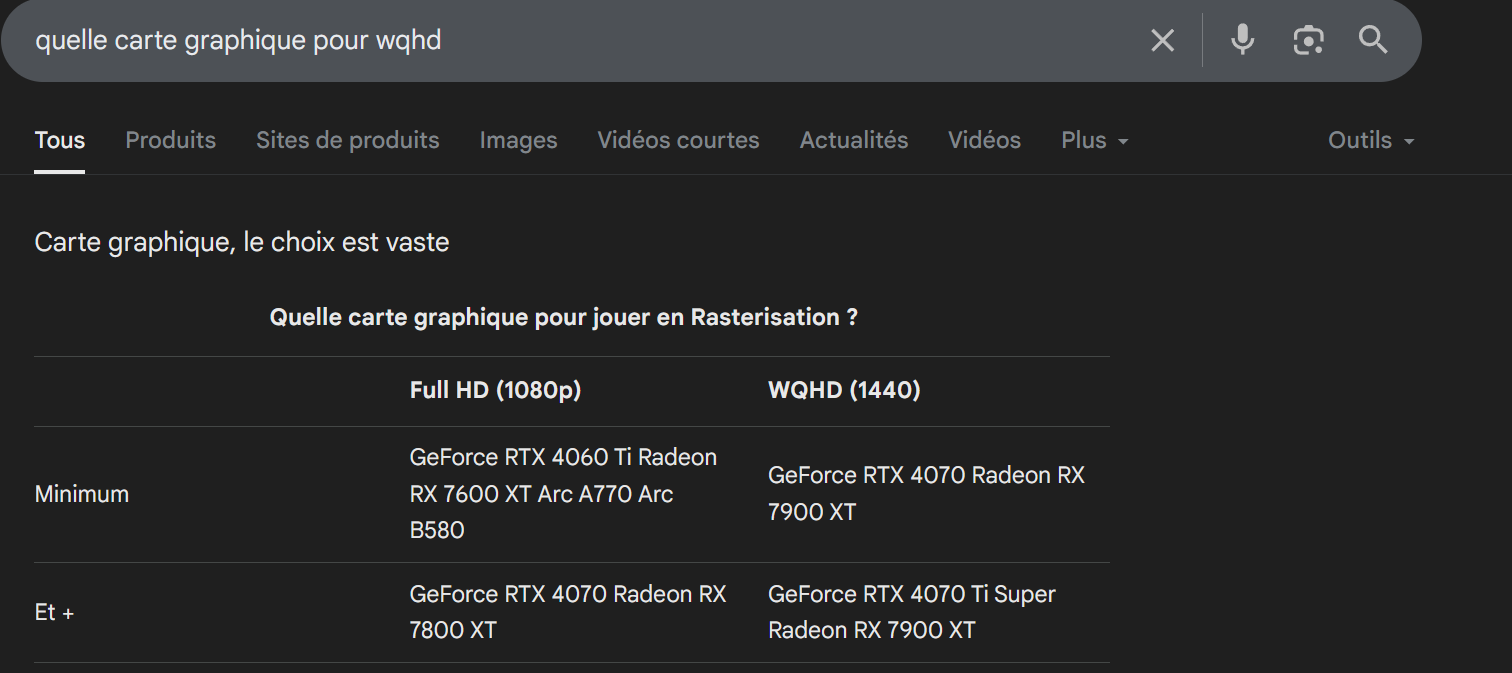Clear the search query with the X icon
The image size is (1512, 673).
click(1162, 41)
